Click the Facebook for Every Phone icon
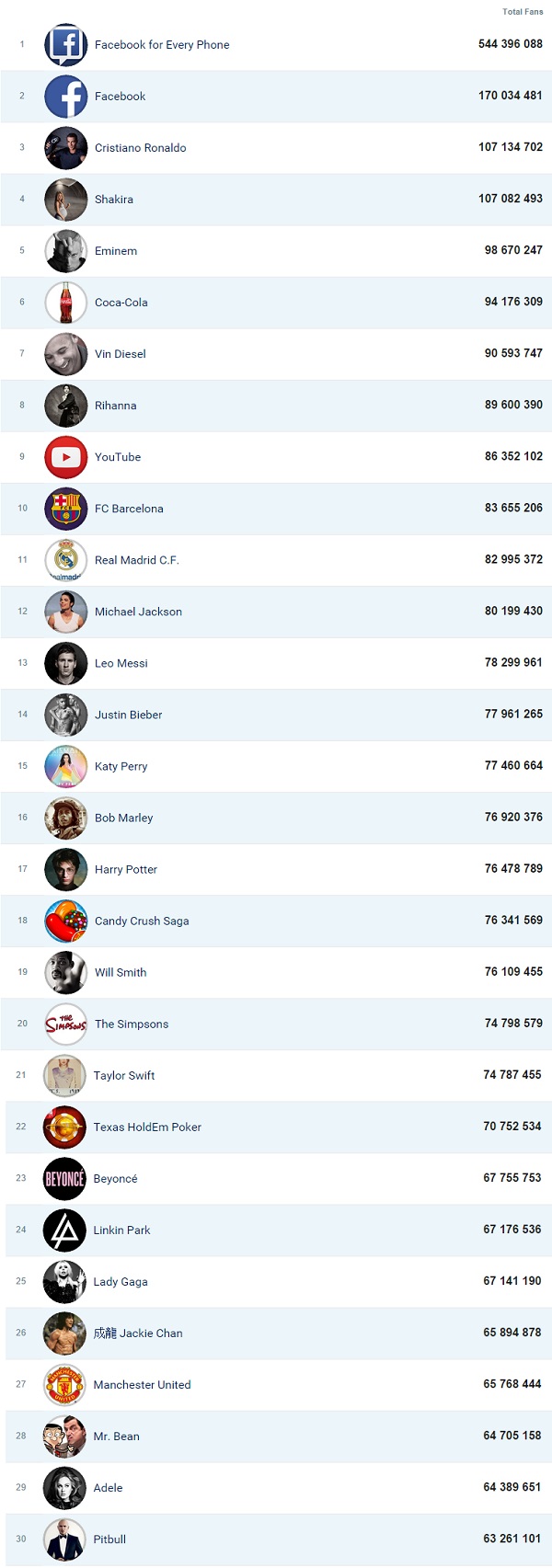The image size is (552, 1568). (x=65, y=44)
